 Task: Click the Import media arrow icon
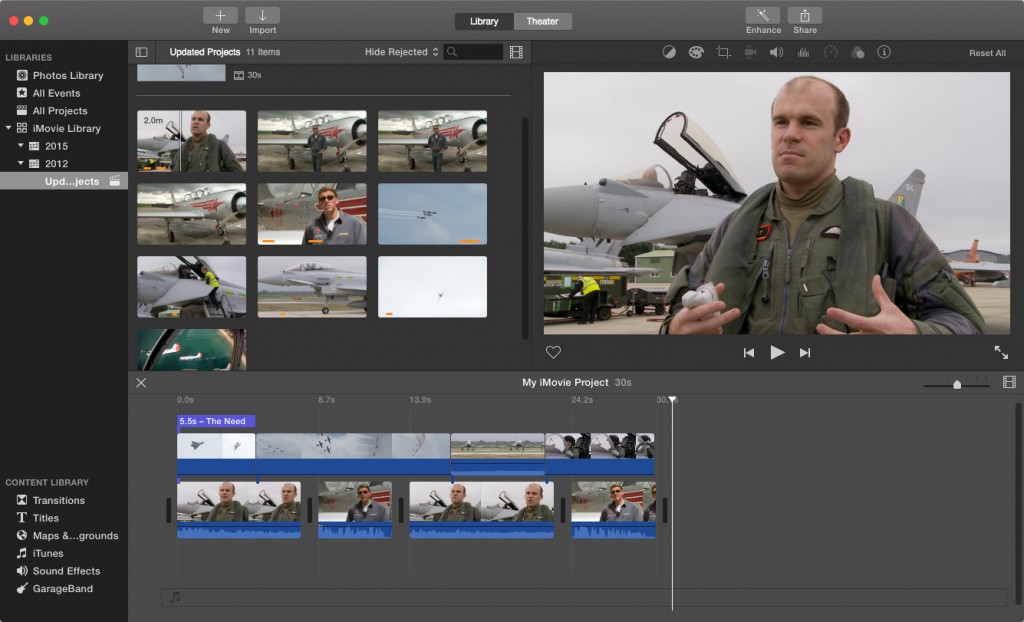pyautogui.click(x=263, y=16)
